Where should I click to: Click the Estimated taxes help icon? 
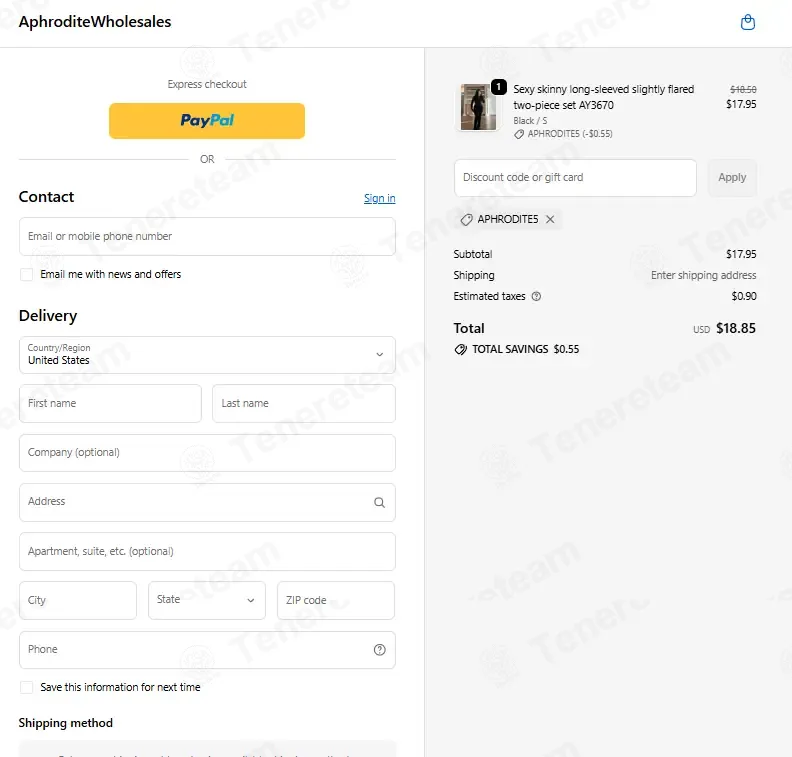click(x=536, y=296)
